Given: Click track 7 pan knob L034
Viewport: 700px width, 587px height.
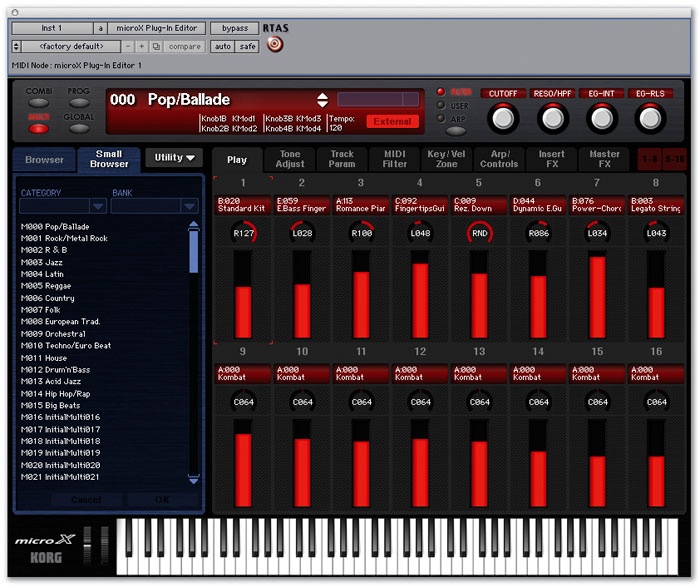Looking at the screenshot, I should [x=597, y=233].
